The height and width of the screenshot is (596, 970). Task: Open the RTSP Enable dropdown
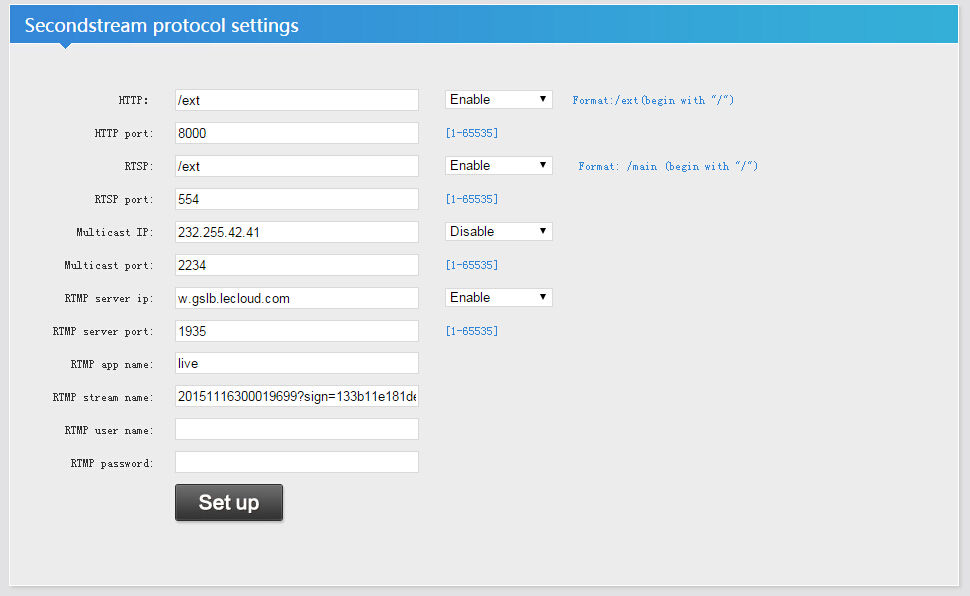coord(498,166)
